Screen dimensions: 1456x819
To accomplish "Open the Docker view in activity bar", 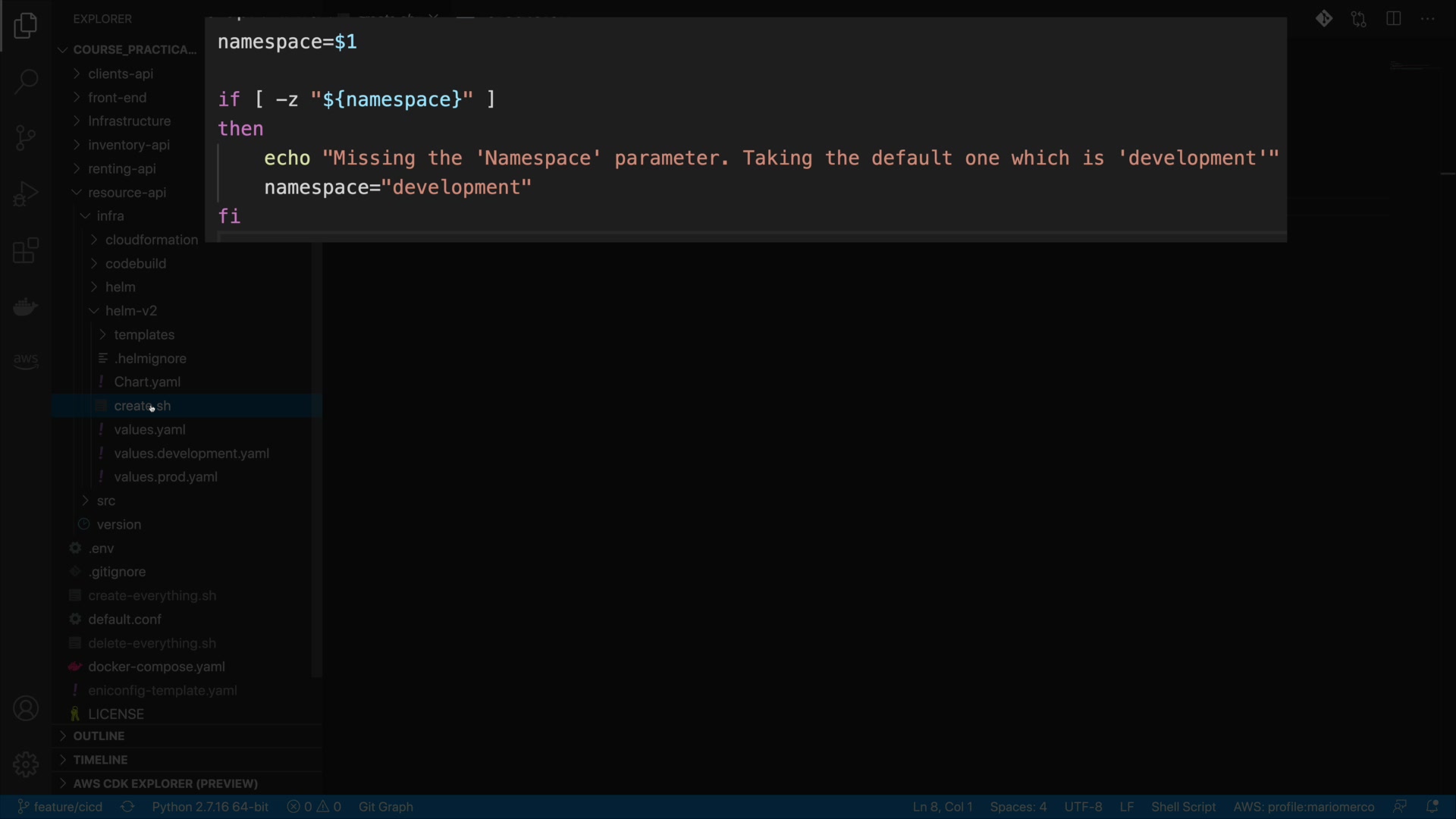I will tap(26, 306).
